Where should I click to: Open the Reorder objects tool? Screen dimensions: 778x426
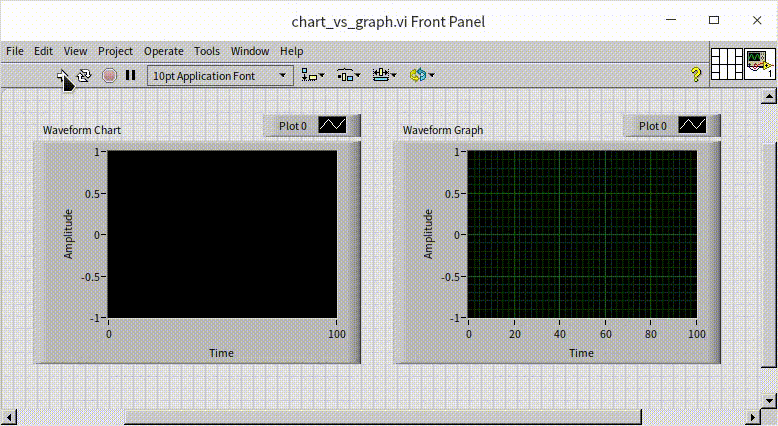[x=419, y=75]
